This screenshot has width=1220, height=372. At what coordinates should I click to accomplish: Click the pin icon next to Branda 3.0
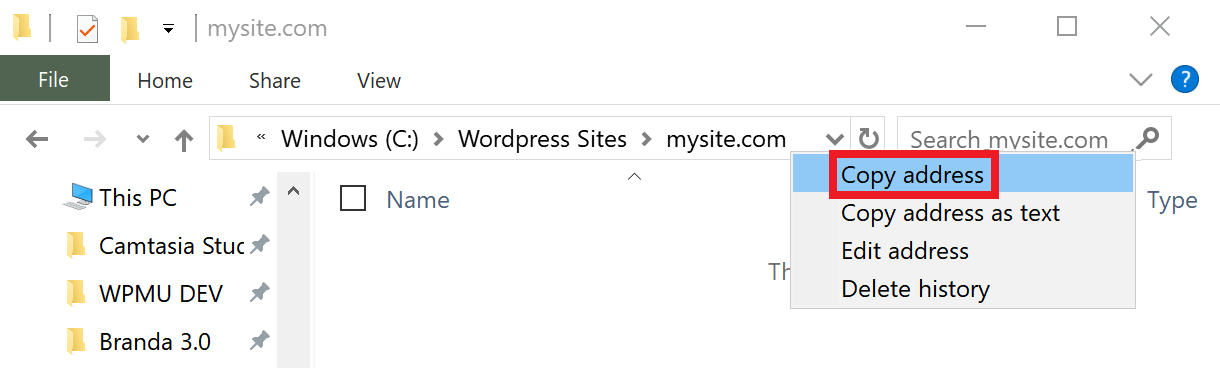(x=259, y=341)
